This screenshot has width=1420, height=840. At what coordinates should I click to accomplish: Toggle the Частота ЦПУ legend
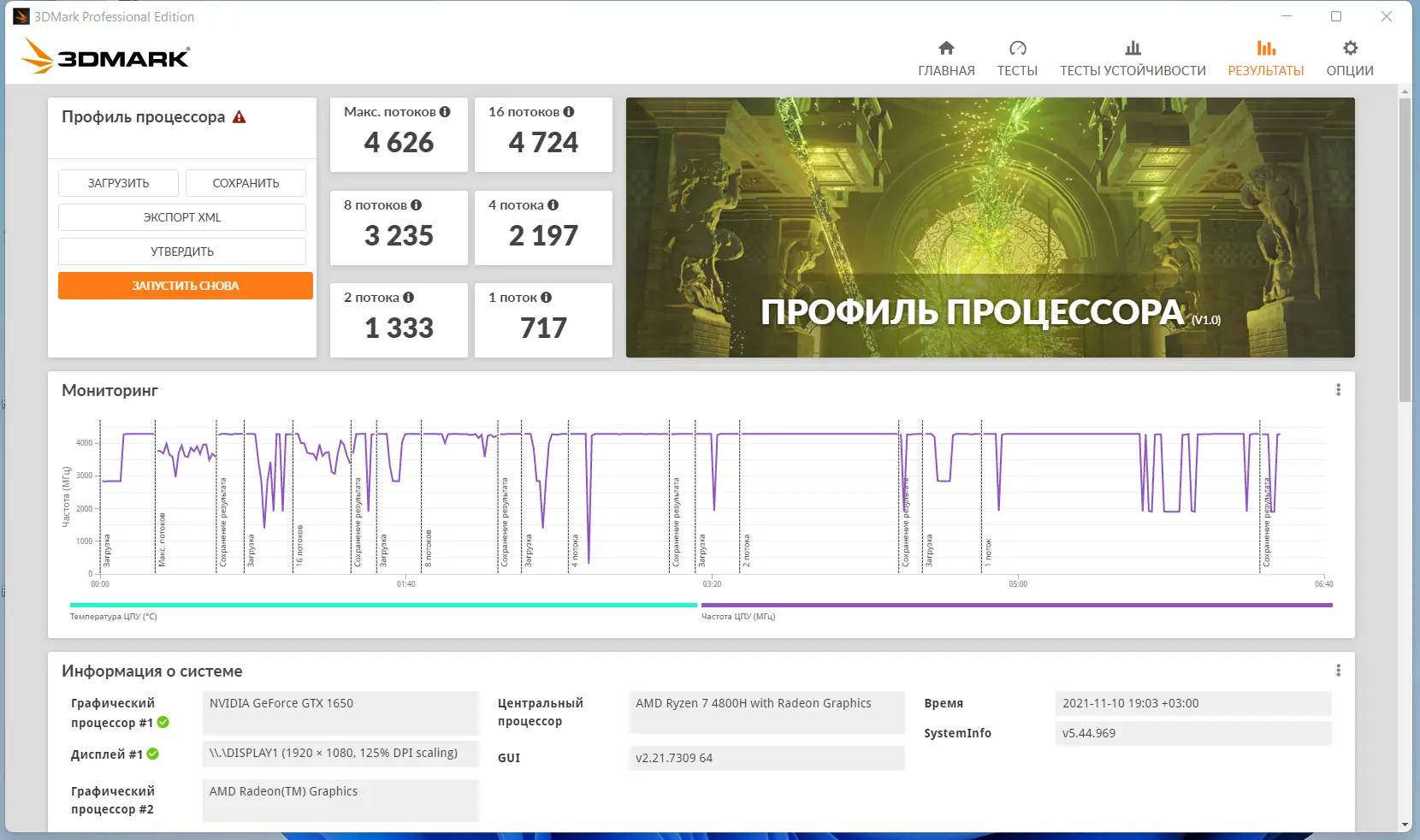tap(738, 616)
